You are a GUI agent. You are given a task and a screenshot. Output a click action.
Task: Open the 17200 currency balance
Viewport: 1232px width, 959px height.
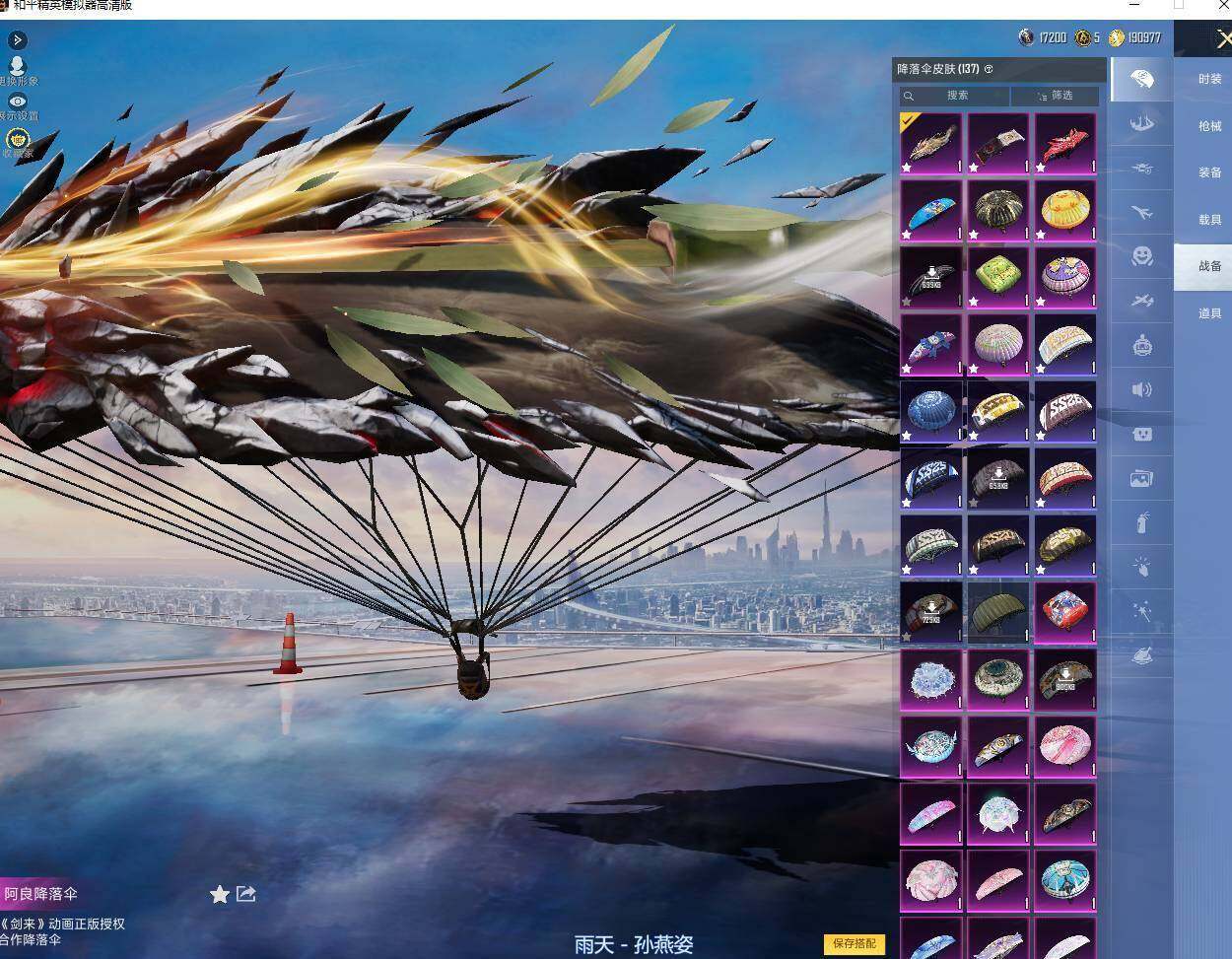(x=1043, y=37)
